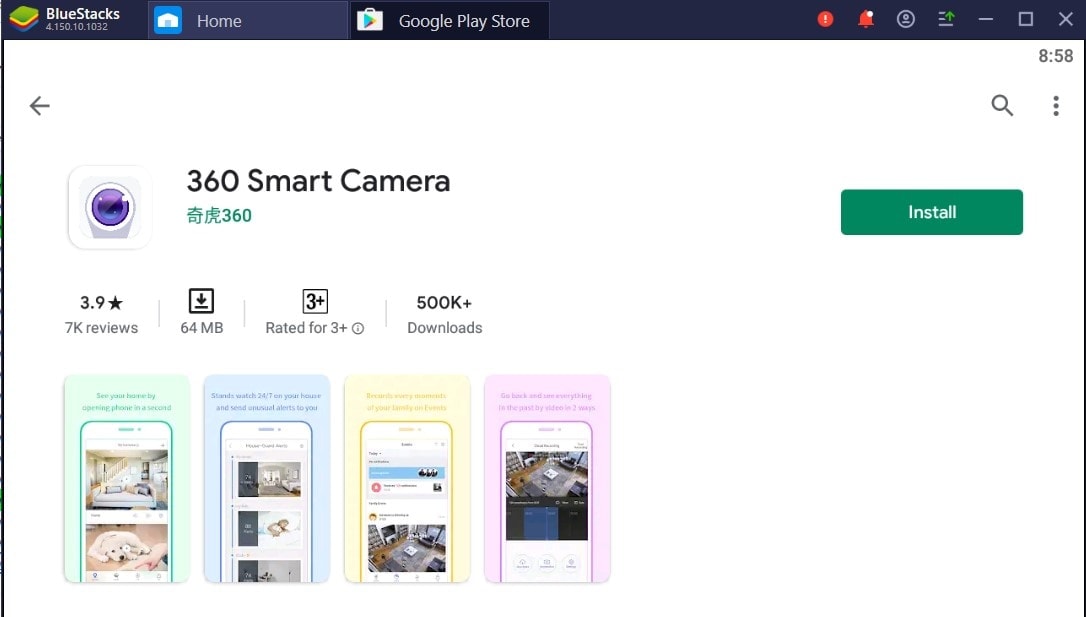Click the 64 MB size text
This screenshot has width=1086, height=617.
[202, 328]
